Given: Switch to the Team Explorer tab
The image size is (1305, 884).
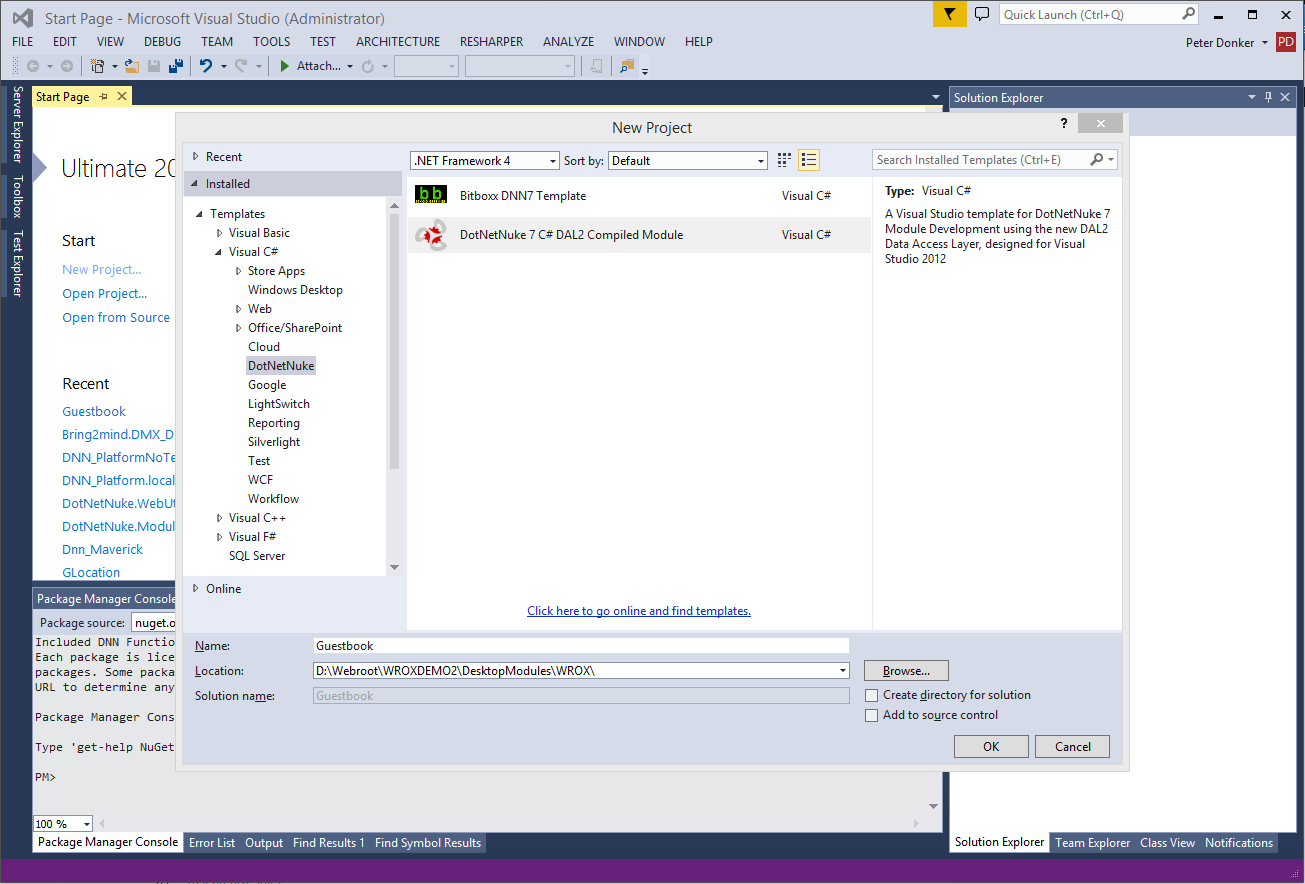Looking at the screenshot, I should tap(1093, 843).
